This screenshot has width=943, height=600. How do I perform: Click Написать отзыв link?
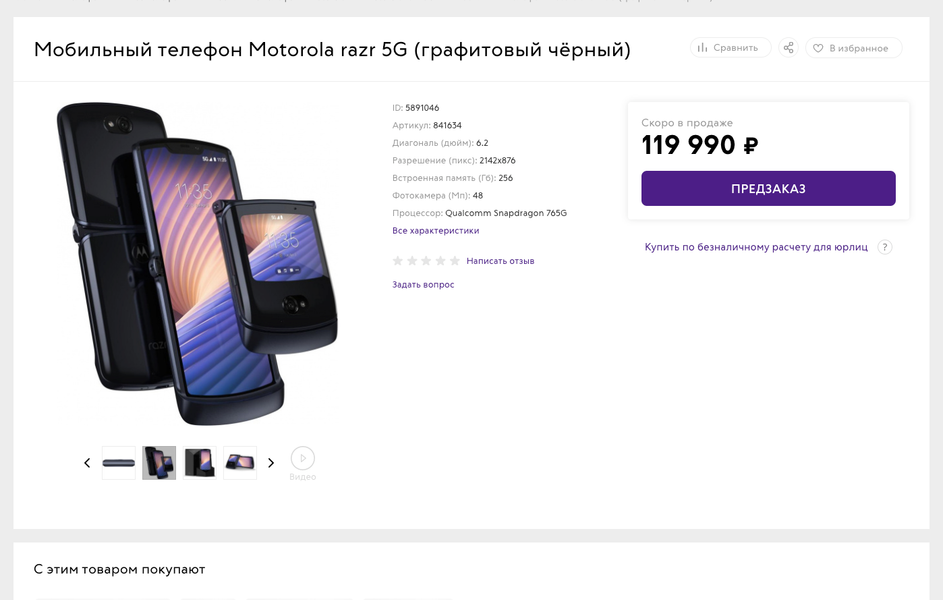(500, 261)
